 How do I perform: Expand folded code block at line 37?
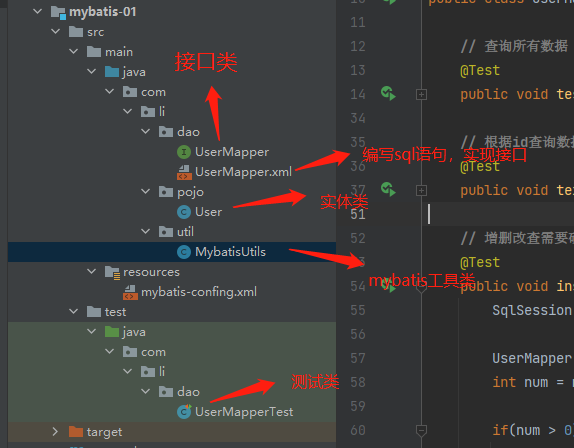pos(421,191)
